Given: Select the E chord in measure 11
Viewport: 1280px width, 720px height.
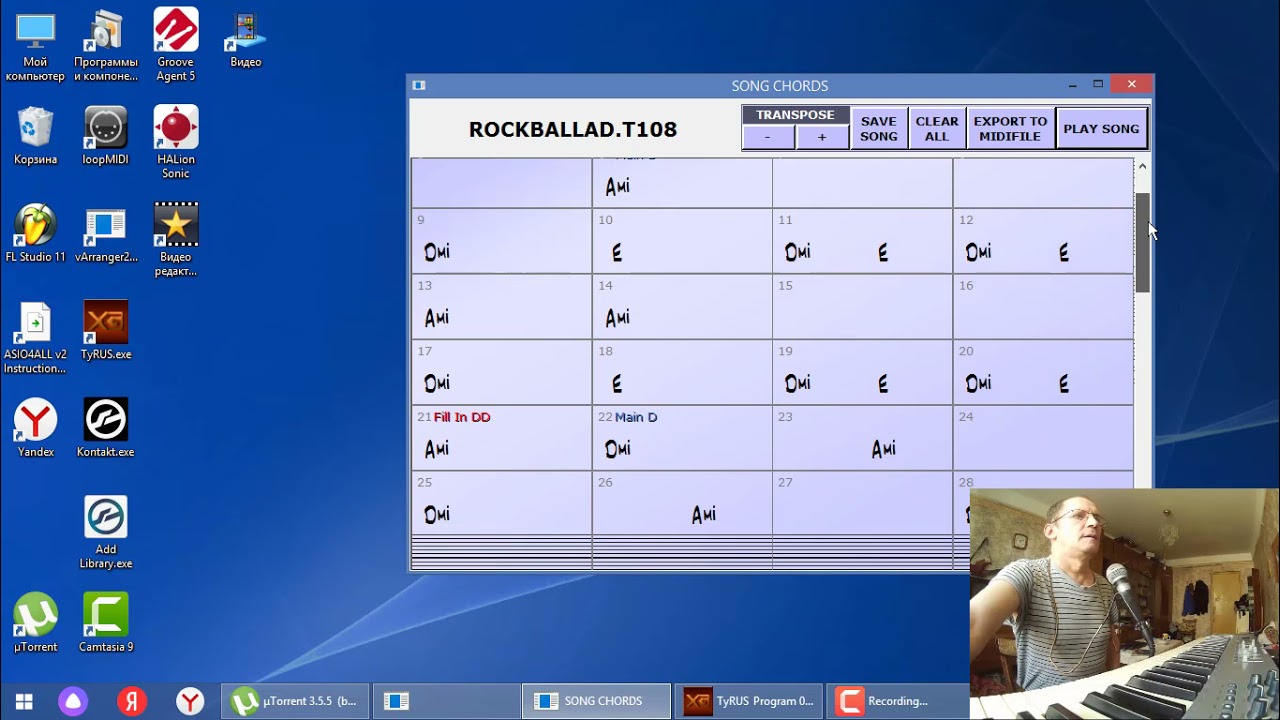Looking at the screenshot, I should (883, 253).
